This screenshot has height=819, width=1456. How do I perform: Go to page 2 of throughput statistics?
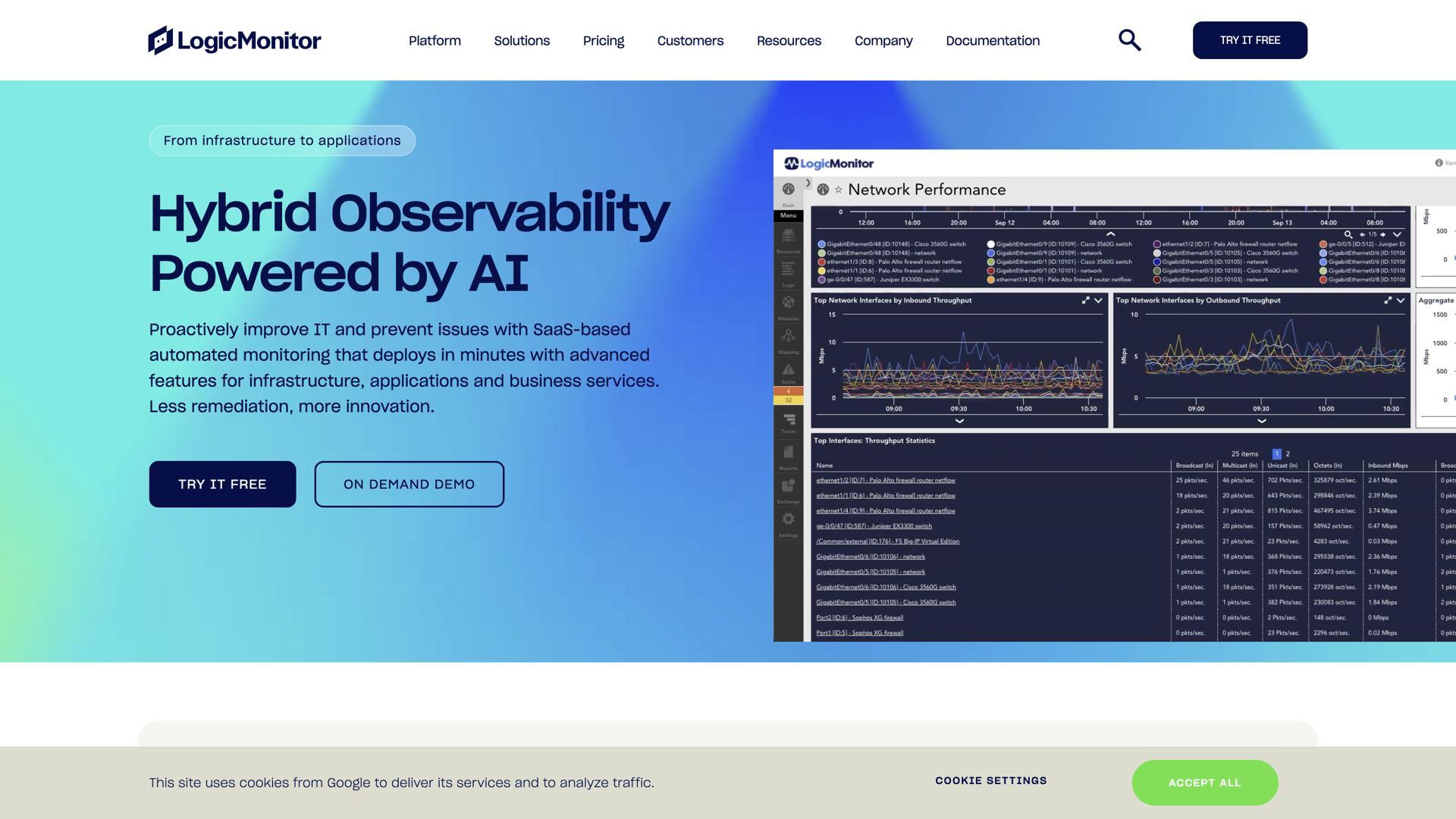(x=1288, y=453)
